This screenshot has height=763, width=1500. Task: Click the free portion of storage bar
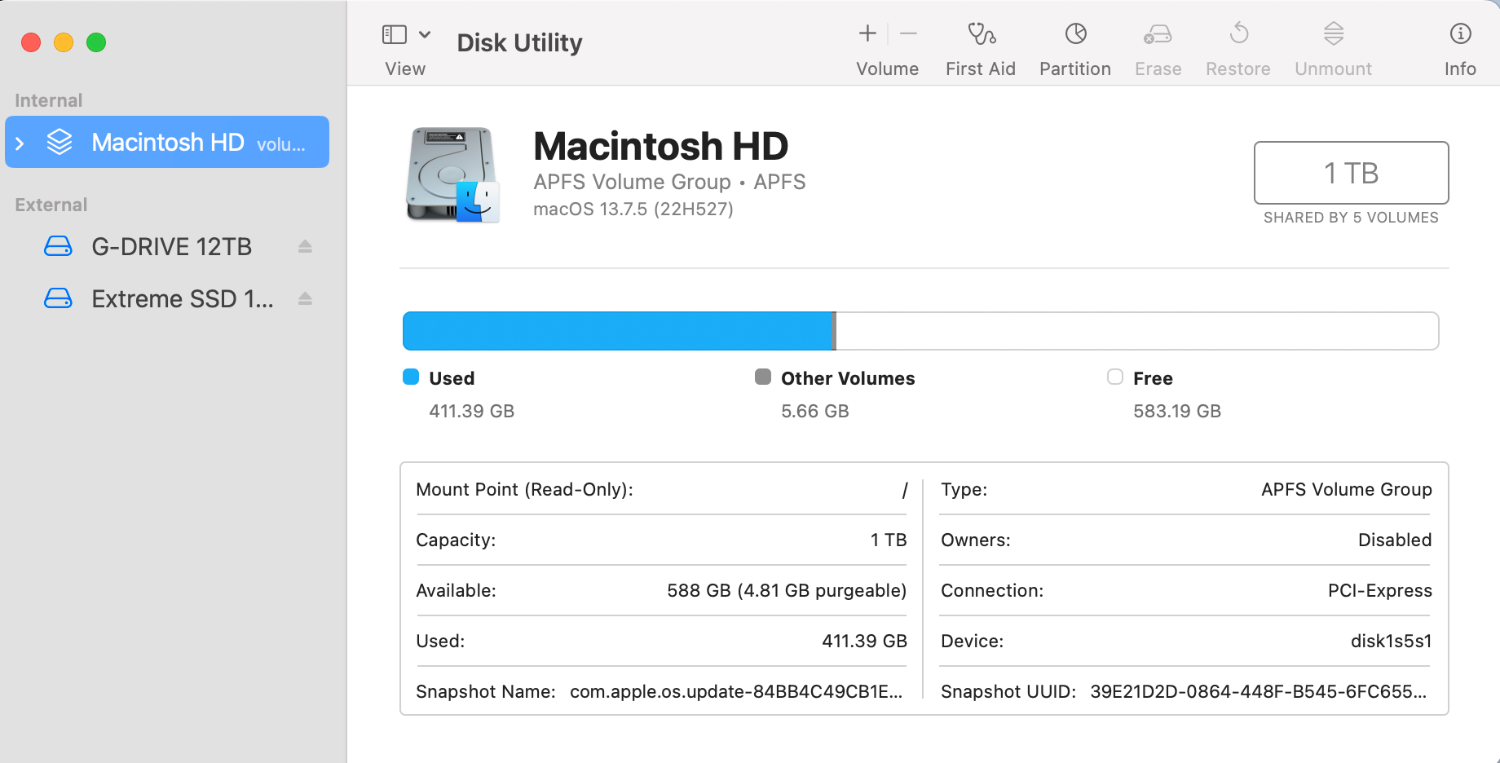pos(1137,331)
